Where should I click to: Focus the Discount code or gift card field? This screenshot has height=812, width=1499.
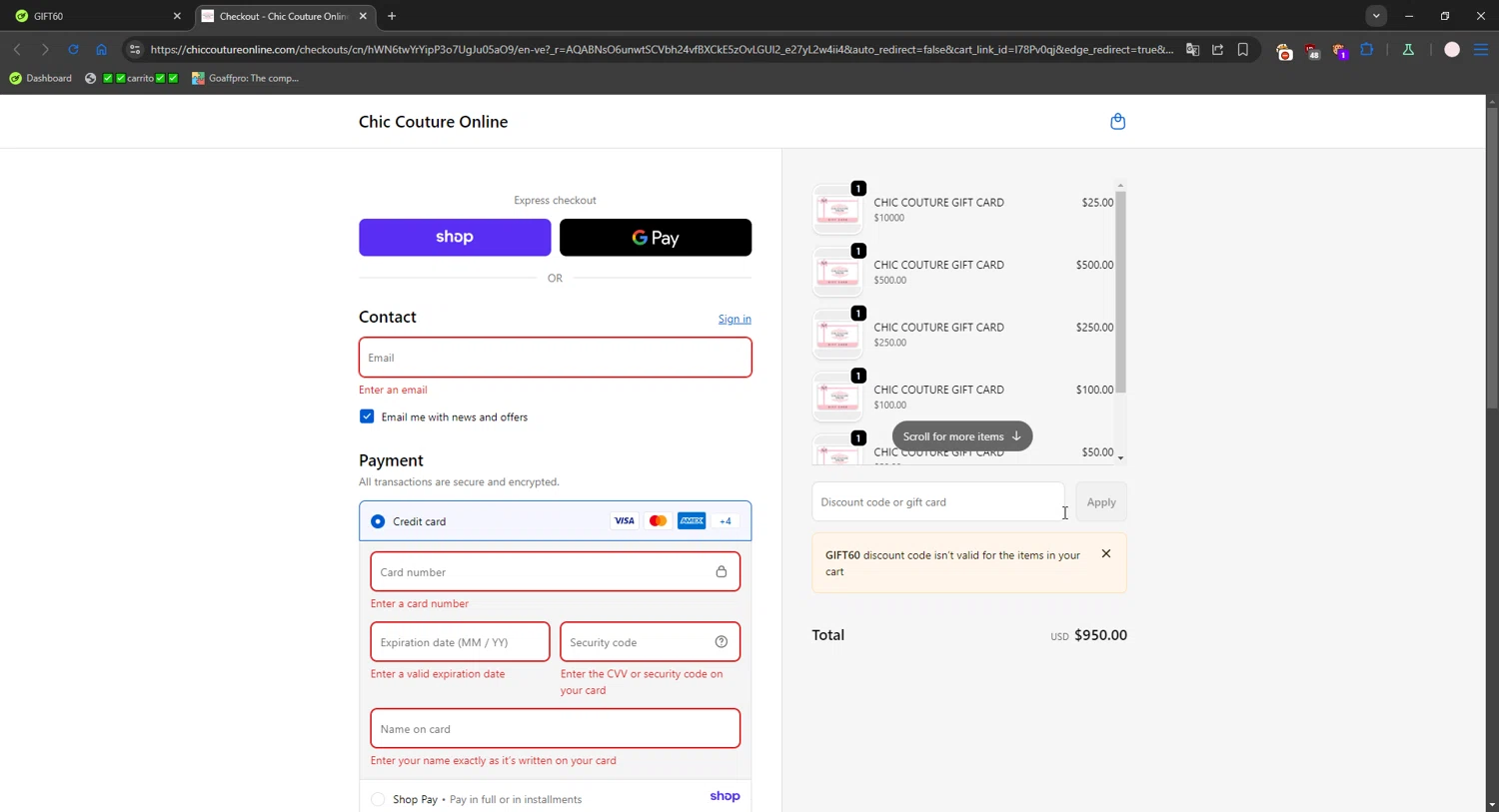coord(938,502)
